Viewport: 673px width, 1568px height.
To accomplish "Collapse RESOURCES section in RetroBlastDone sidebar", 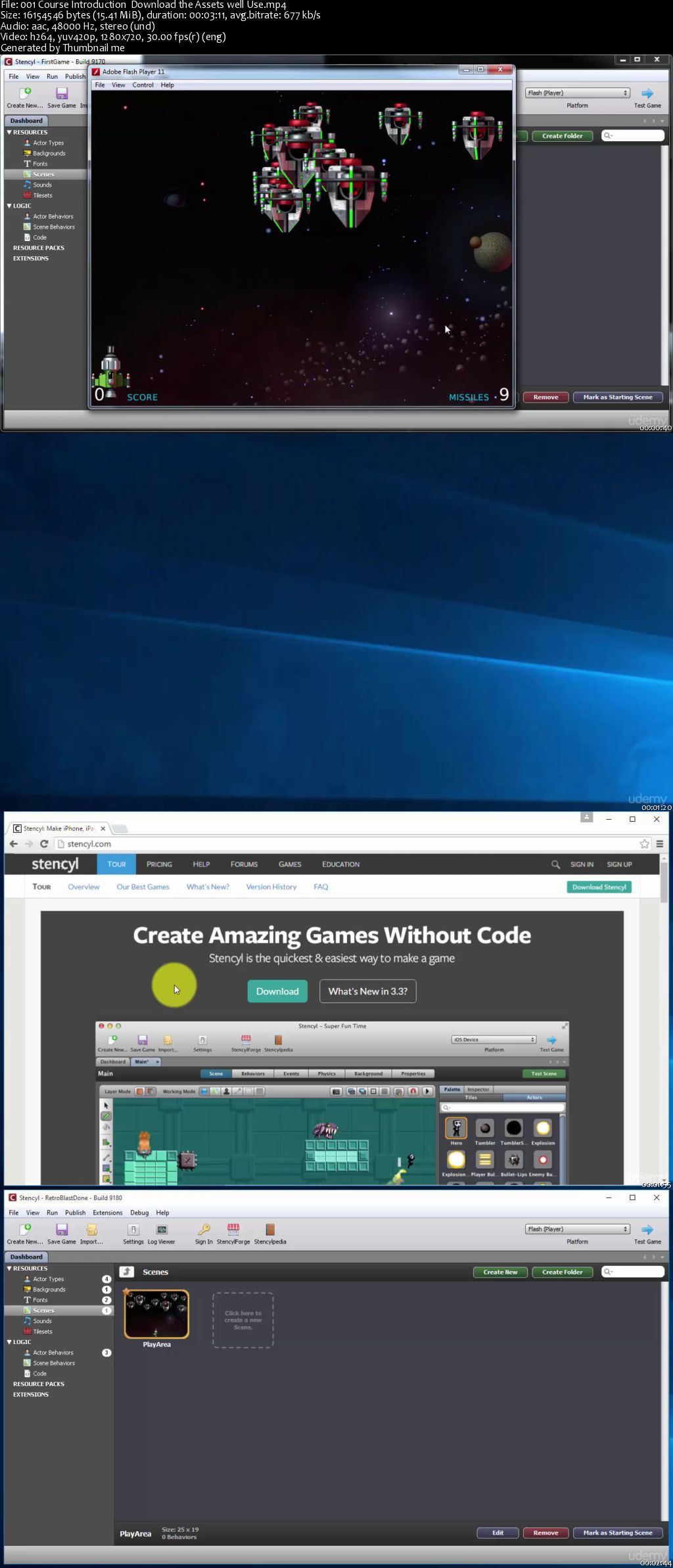I will [9, 1268].
